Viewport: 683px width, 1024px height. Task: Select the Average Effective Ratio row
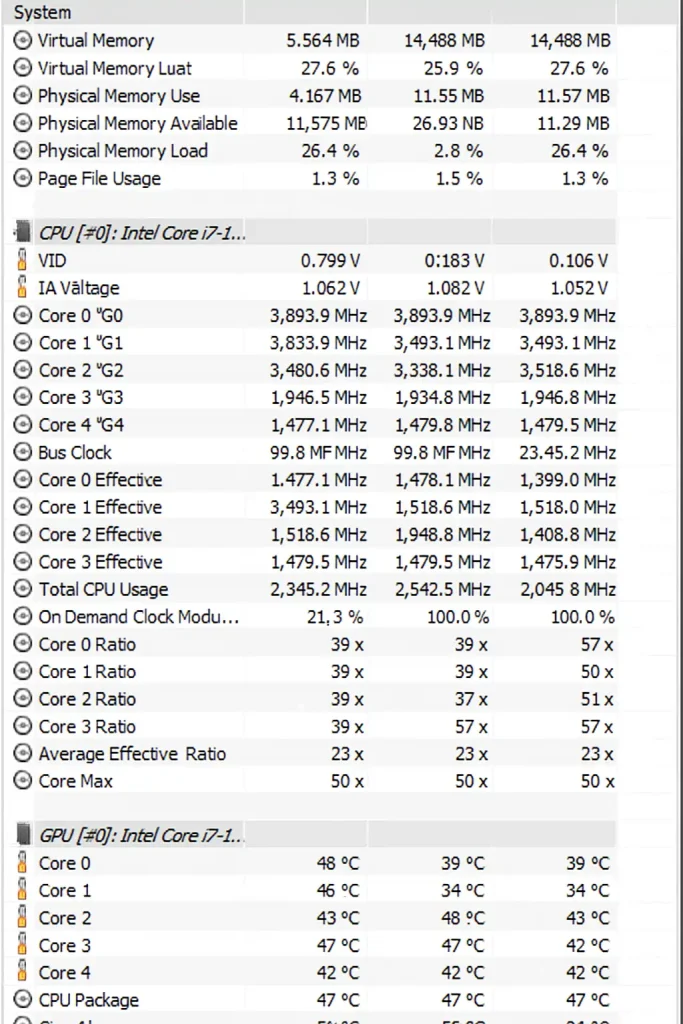coord(132,754)
